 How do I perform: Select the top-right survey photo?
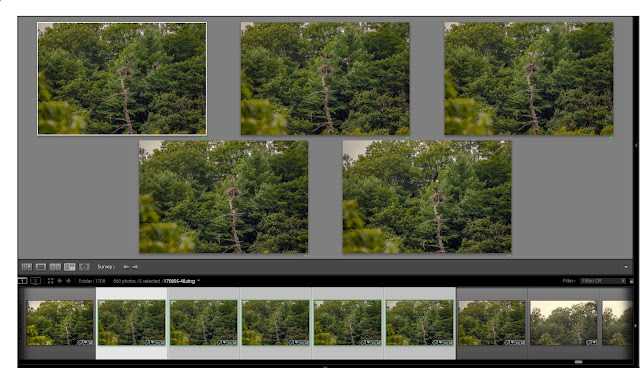[529, 78]
